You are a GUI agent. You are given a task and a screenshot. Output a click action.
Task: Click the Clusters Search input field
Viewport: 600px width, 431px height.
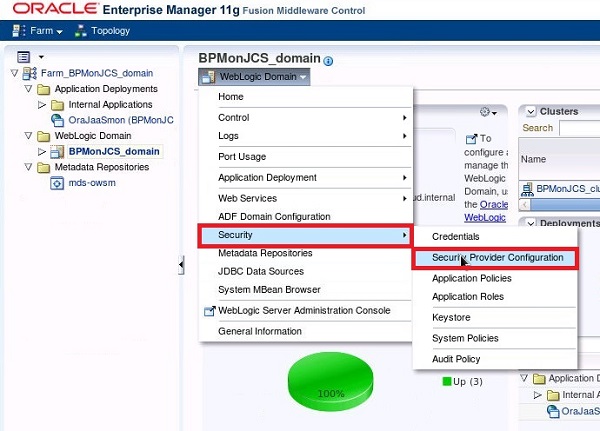(x=579, y=128)
